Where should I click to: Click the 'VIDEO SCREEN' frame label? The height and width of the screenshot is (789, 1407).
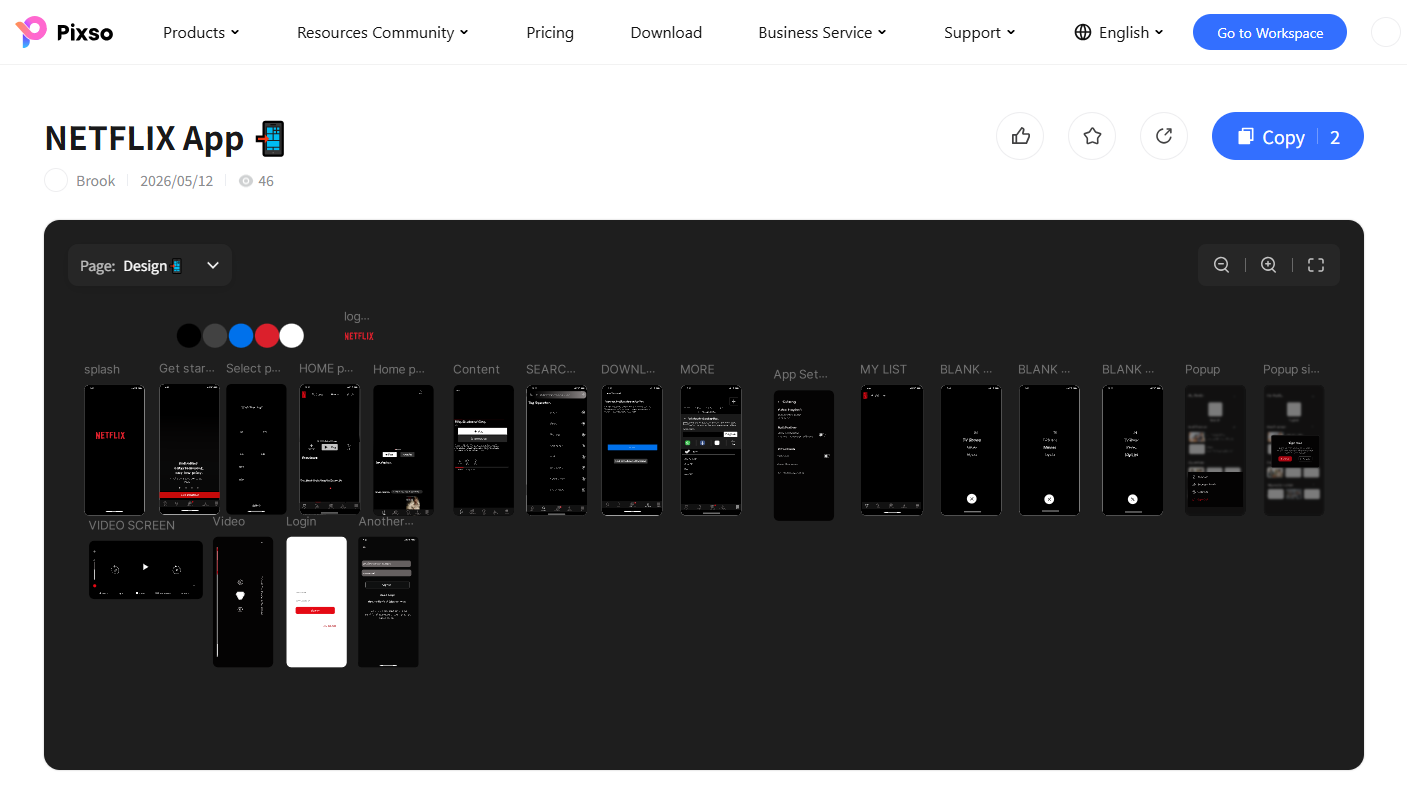(132, 525)
